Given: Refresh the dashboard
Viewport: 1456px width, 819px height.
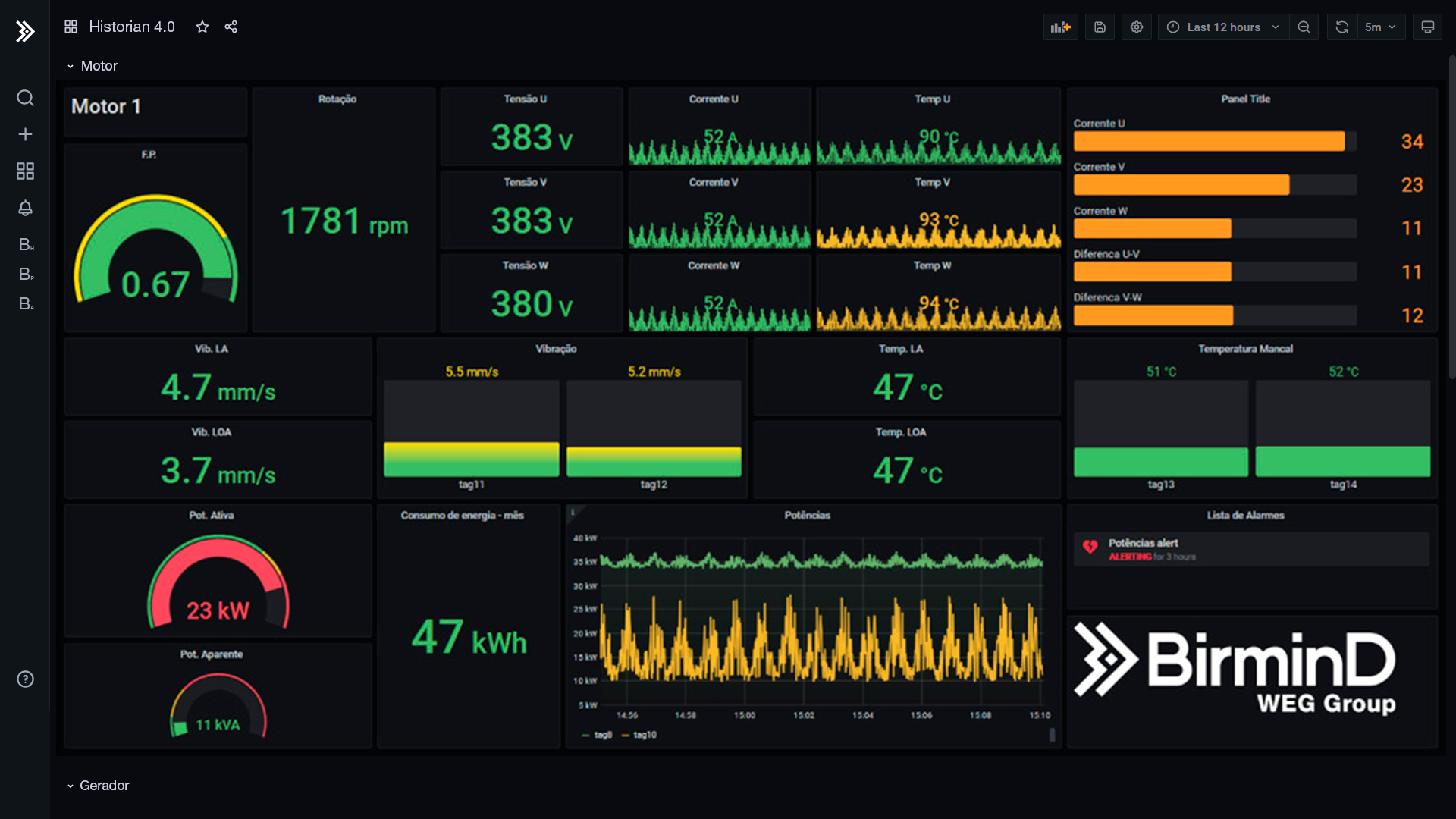Looking at the screenshot, I should coord(1341,27).
